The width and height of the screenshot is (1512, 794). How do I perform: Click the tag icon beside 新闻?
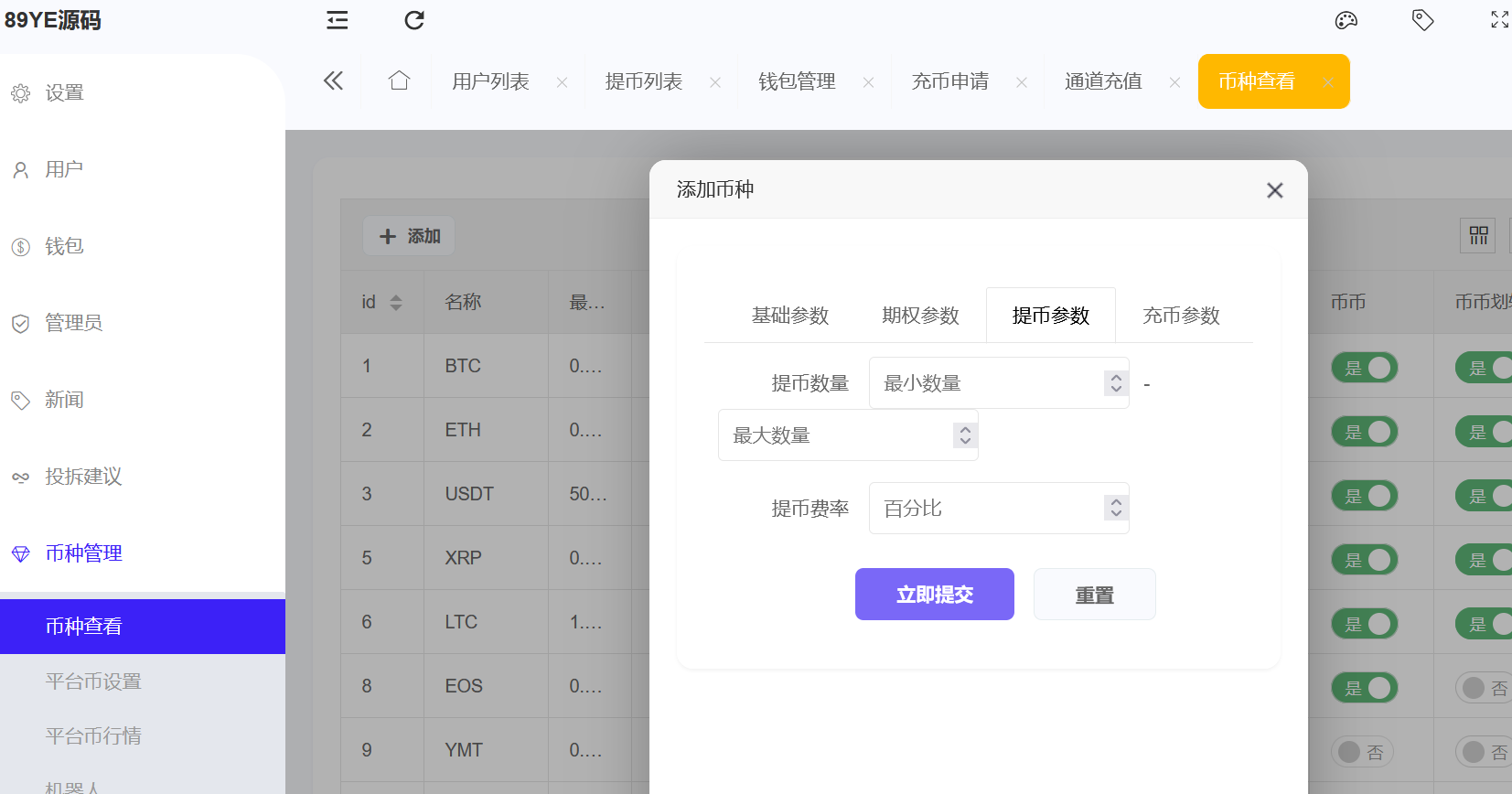click(x=20, y=401)
